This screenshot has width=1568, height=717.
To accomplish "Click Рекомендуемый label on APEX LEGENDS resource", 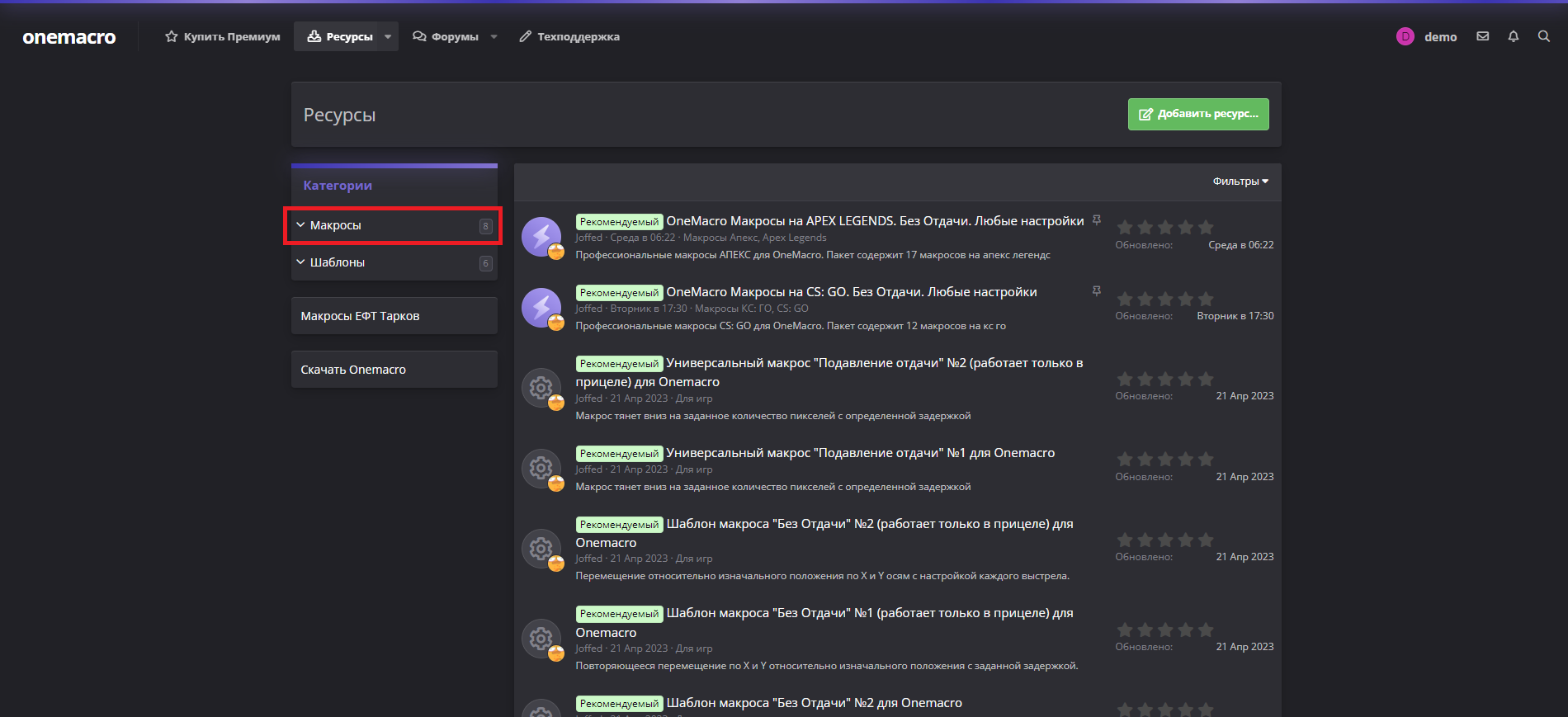I will click(619, 222).
